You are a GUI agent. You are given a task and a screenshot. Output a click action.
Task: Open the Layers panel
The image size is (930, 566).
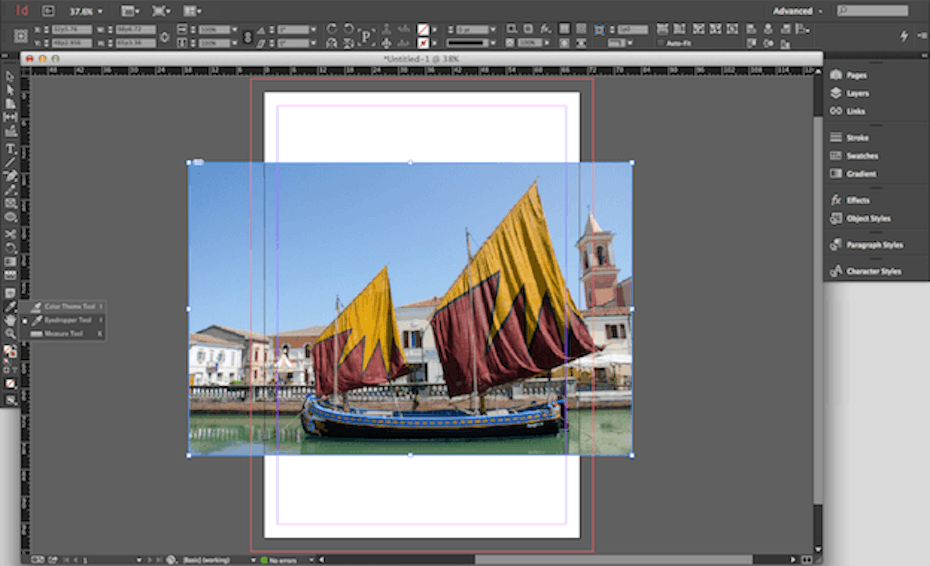(x=857, y=93)
